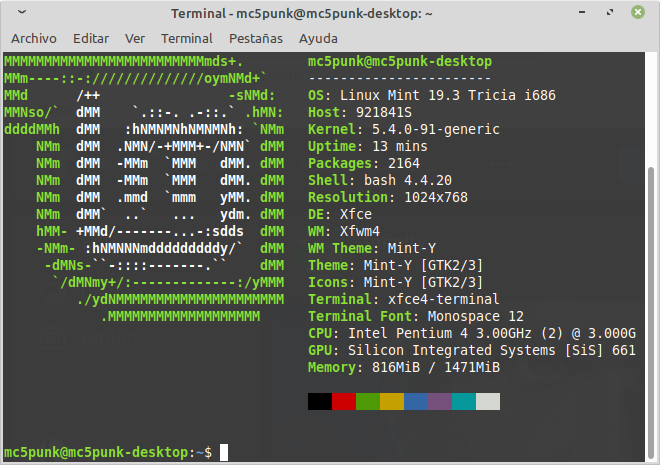Click the Memory value '816MiB / 1471MiB'
The image size is (660, 465).
click(436, 367)
